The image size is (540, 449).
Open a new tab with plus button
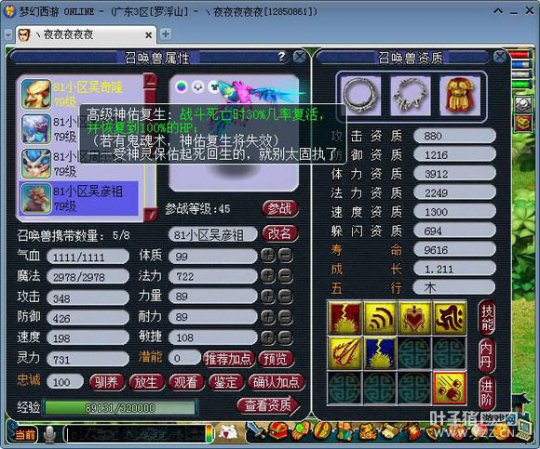pos(166,34)
